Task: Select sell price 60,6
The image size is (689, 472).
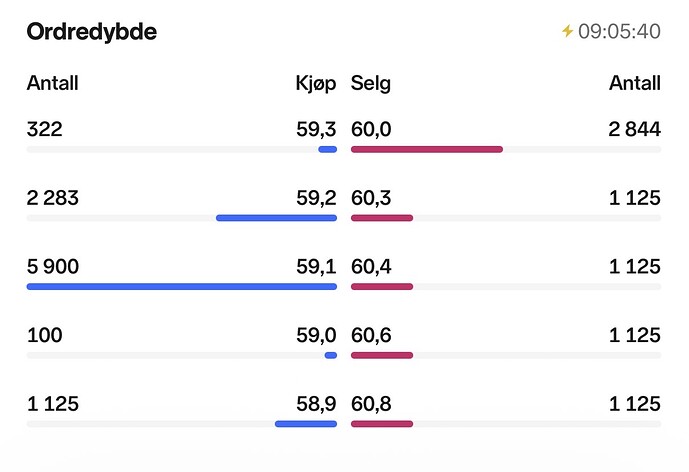Action: (x=370, y=335)
